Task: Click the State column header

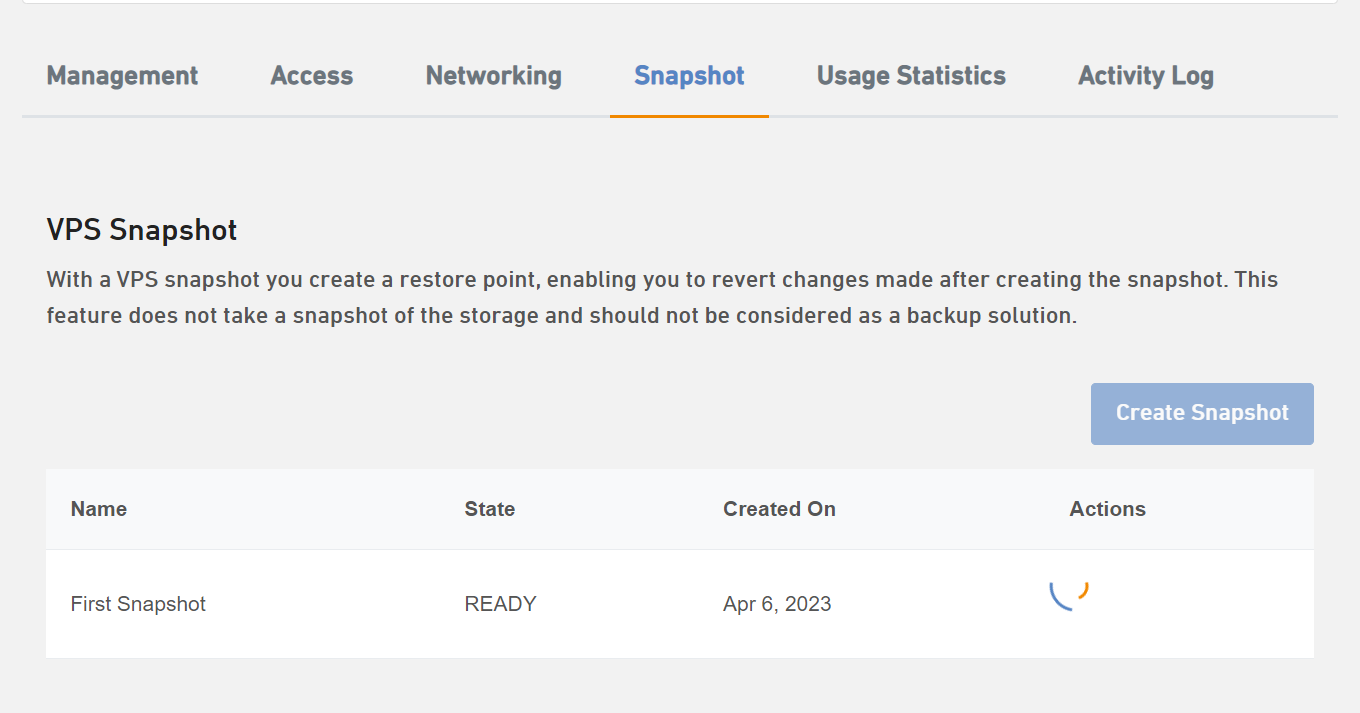Action: pyautogui.click(x=489, y=509)
